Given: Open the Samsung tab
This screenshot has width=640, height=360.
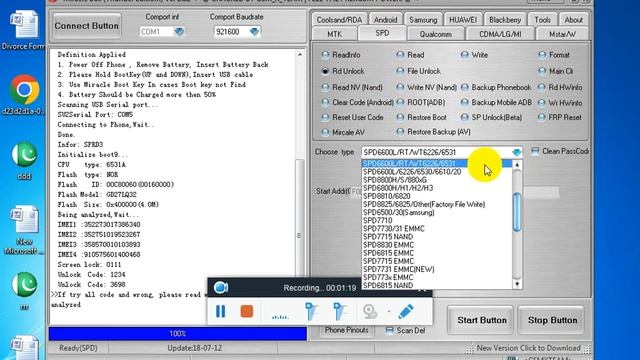Looking at the screenshot, I should tap(423, 20).
